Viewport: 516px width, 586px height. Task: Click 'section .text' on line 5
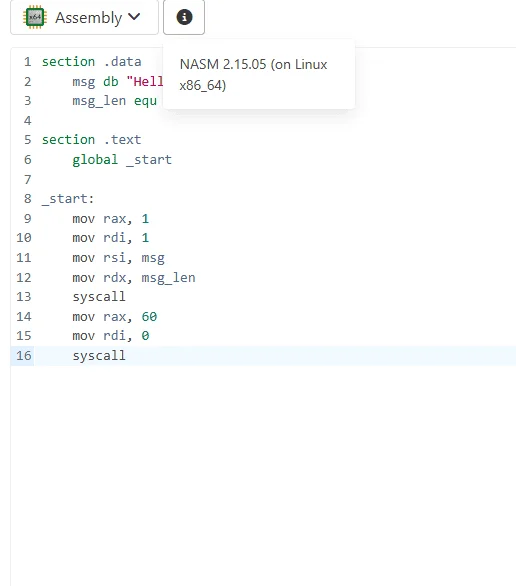(x=92, y=140)
